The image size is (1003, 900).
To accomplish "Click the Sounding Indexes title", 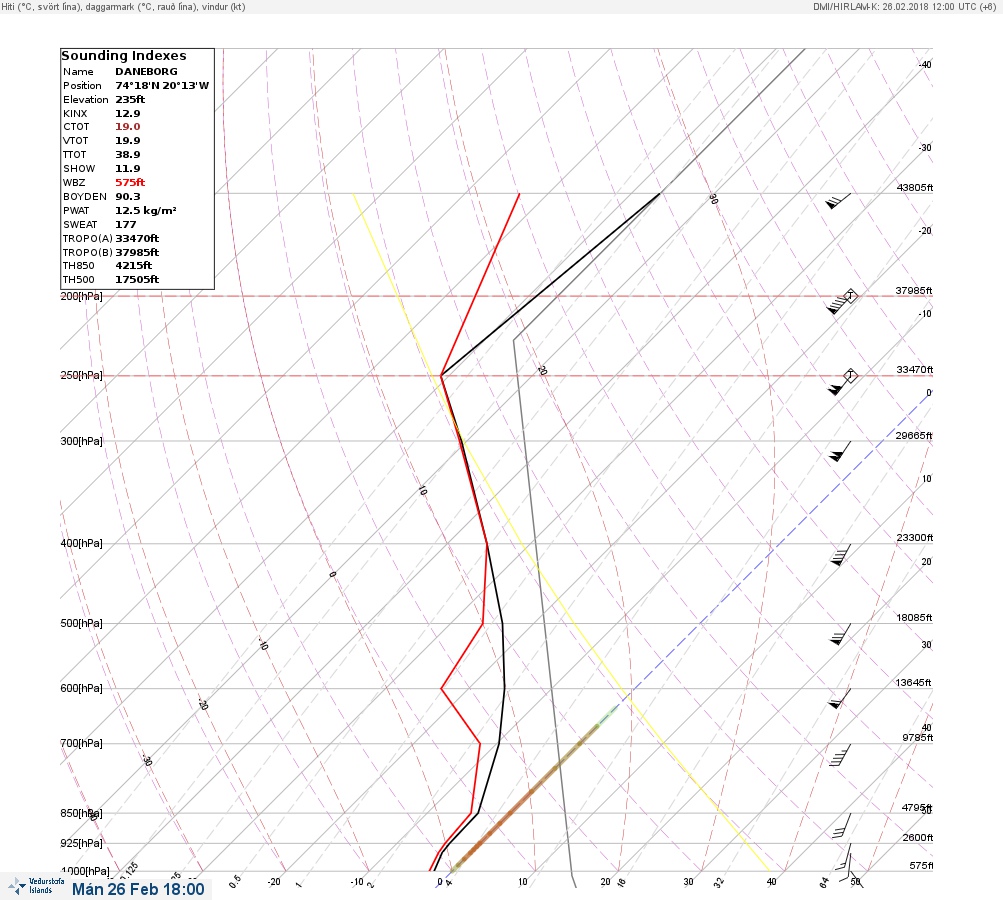I will 123,56.
